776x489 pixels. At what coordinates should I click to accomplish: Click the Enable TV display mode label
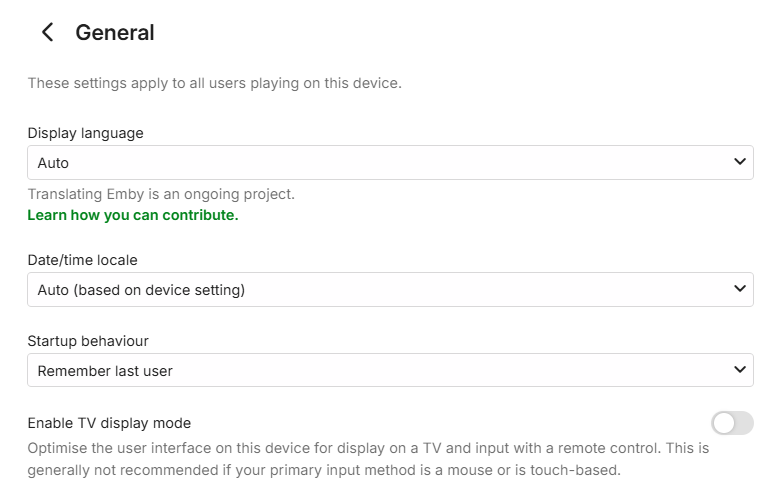[x=109, y=423]
